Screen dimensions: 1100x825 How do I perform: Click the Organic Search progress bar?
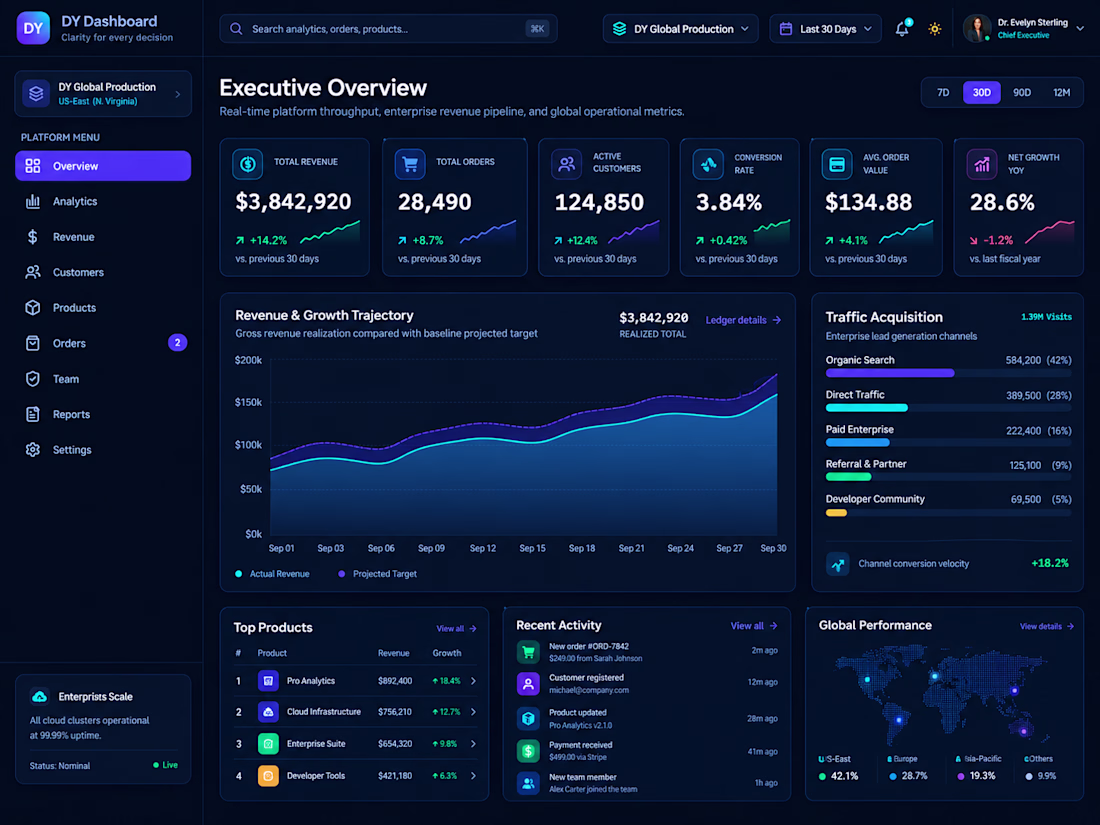[x=948, y=373]
